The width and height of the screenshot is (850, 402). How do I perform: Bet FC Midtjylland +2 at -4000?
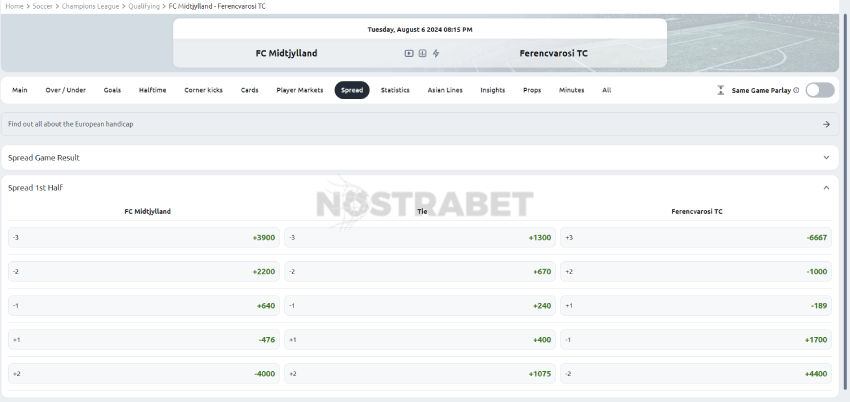point(144,374)
